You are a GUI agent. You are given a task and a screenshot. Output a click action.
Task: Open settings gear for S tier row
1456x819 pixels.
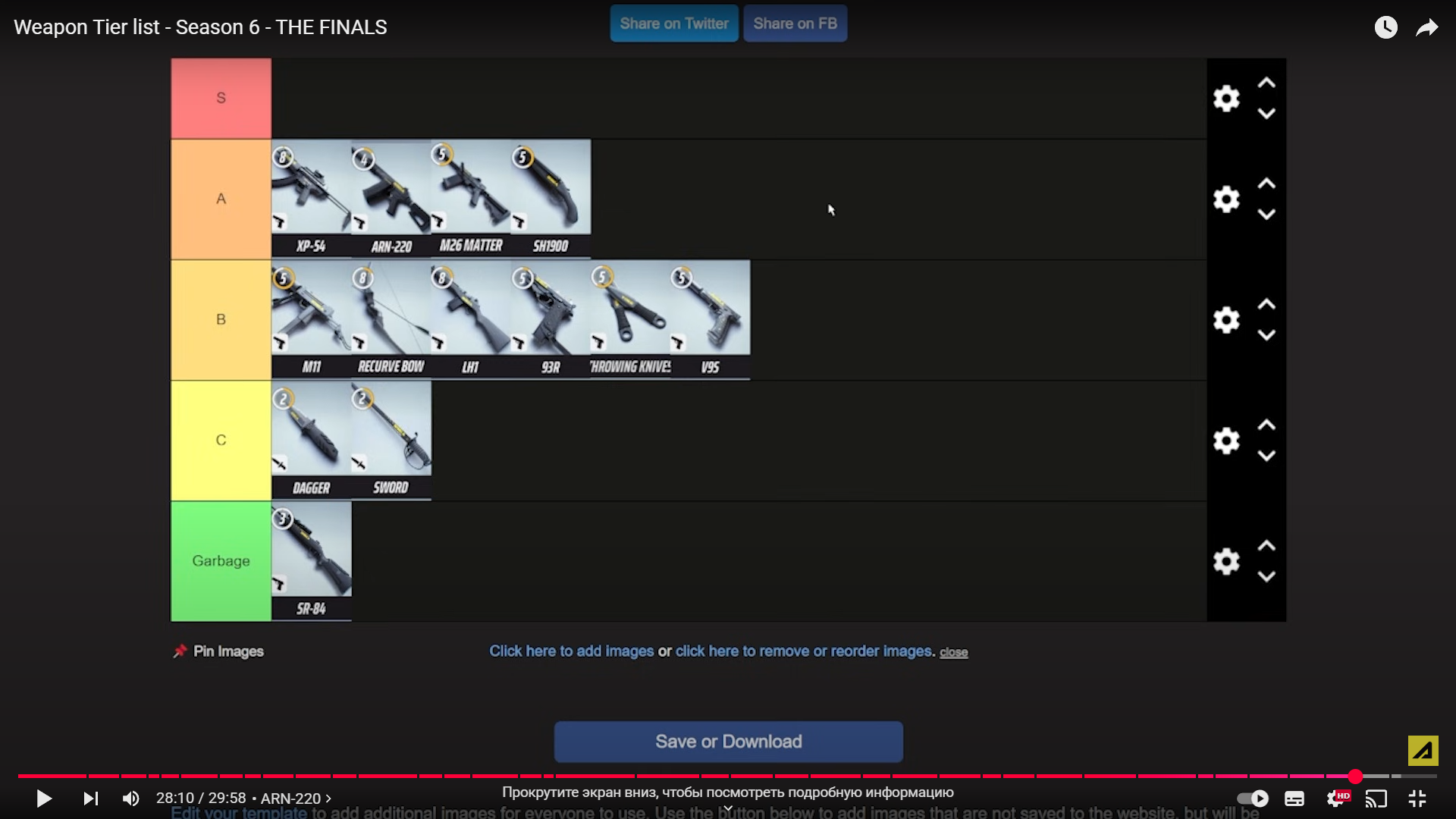1226,99
